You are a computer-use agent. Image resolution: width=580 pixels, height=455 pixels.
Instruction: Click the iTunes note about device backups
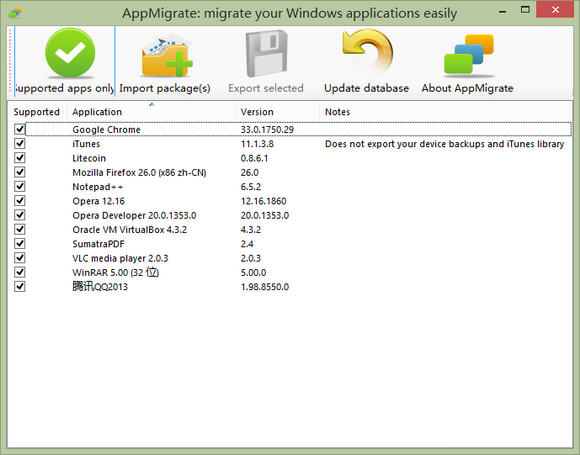pos(444,144)
